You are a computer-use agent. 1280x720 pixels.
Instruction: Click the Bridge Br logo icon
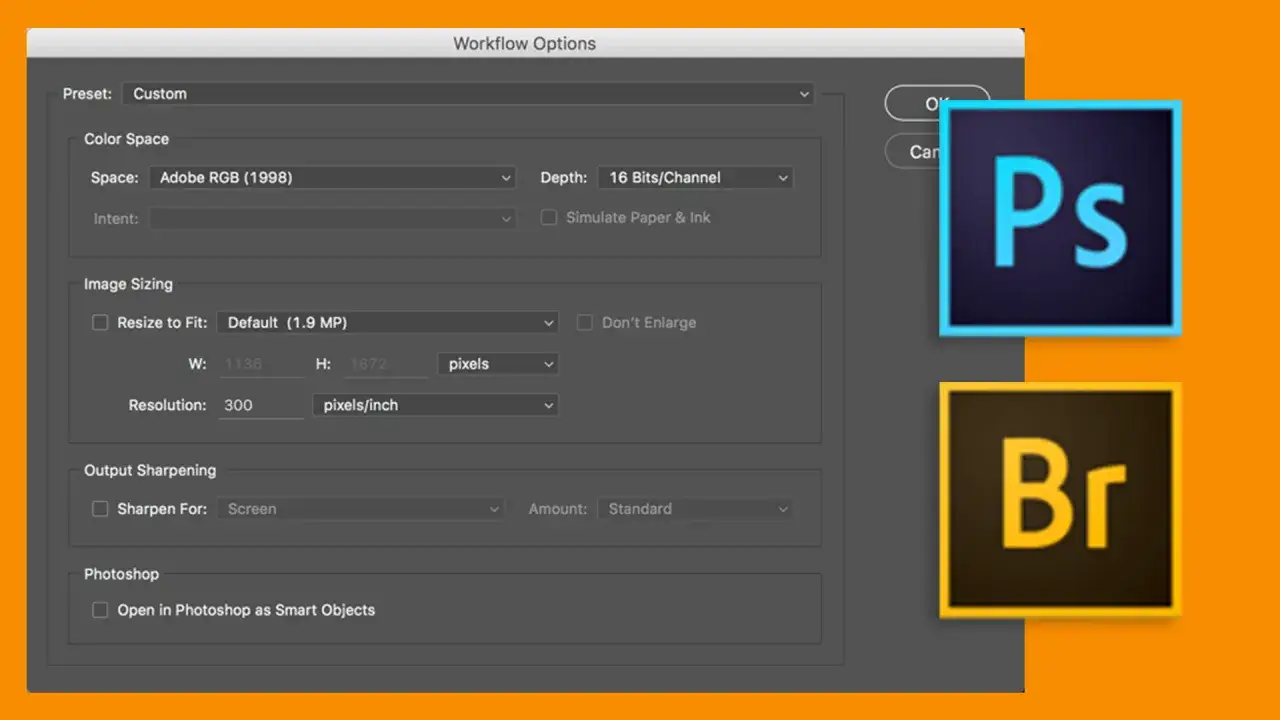pyautogui.click(x=1060, y=499)
